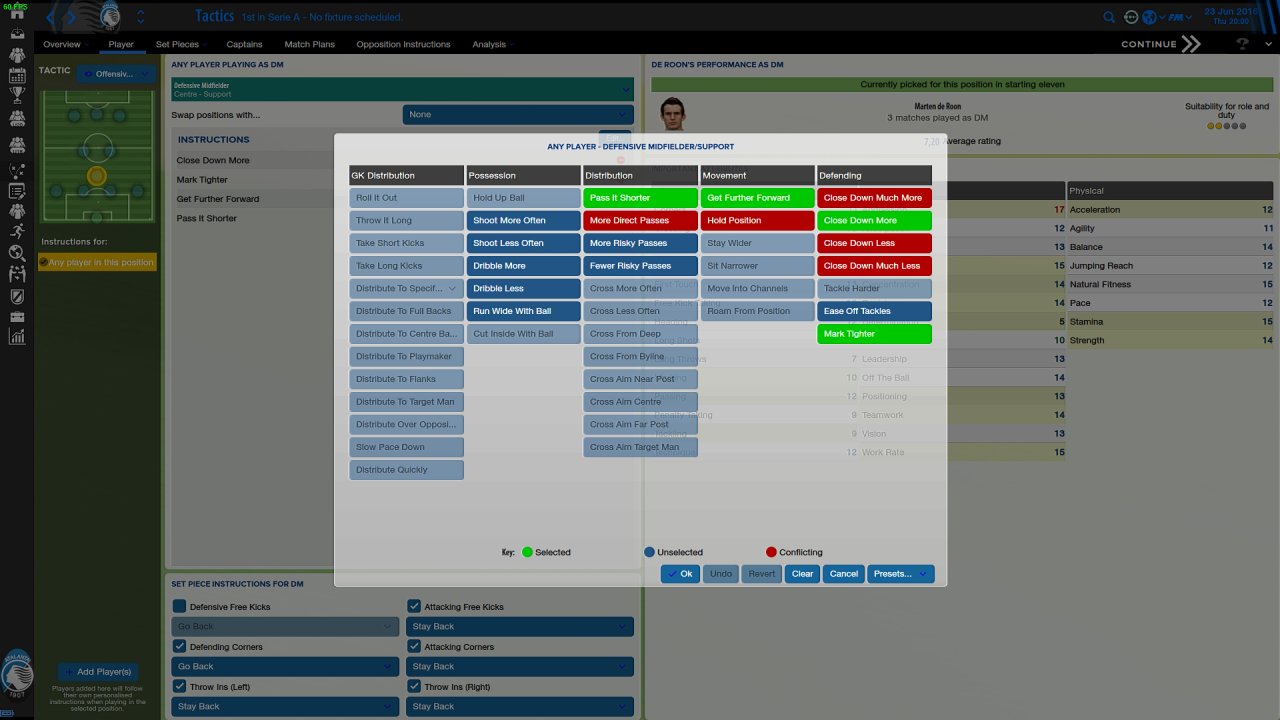
Task: Enable the Defensive Free Kicks checkbox
Action: (179, 606)
